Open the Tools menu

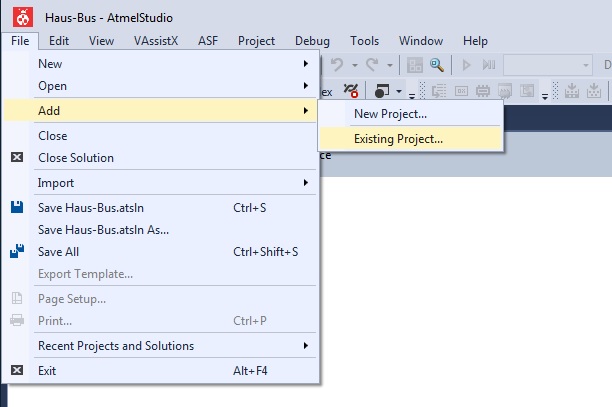pyautogui.click(x=365, y=41)
